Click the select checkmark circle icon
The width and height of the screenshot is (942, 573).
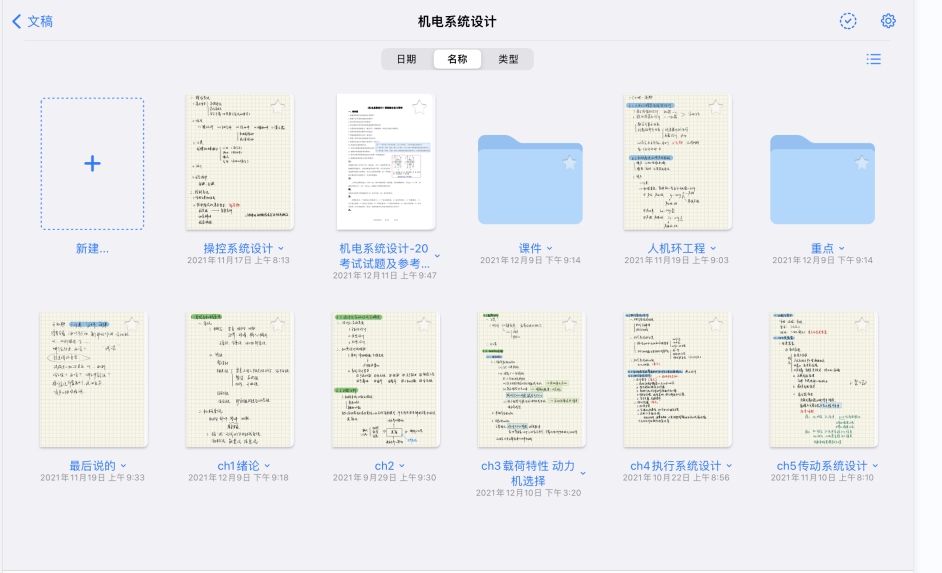pos(848,21)
